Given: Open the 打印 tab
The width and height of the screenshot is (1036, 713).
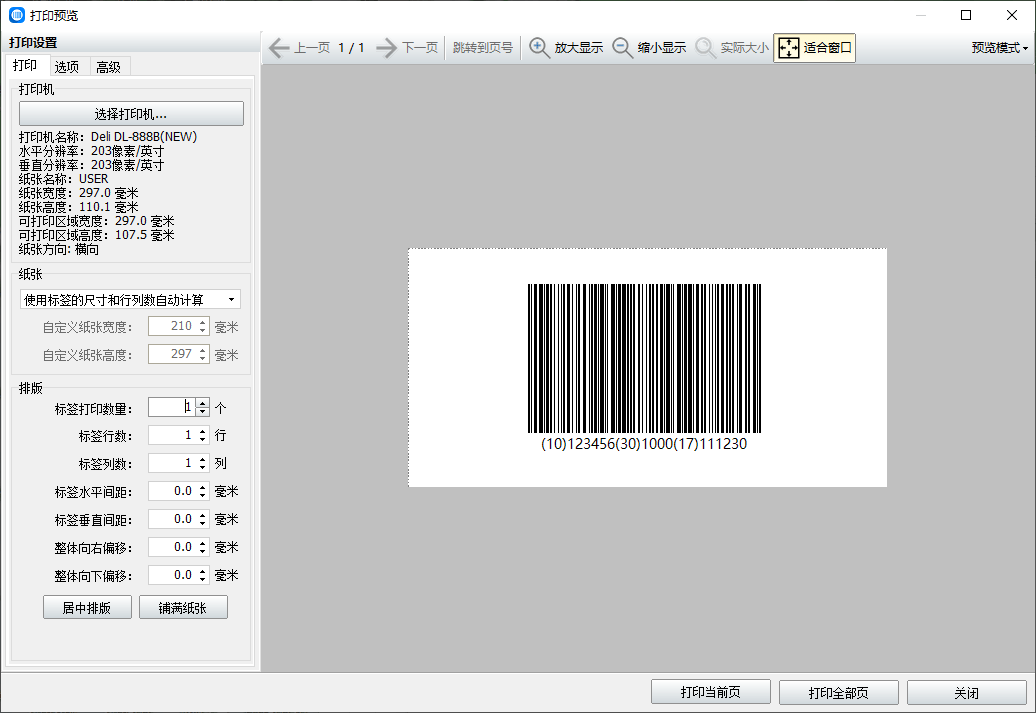Looking at the screenshot, I should pos(25,66).
